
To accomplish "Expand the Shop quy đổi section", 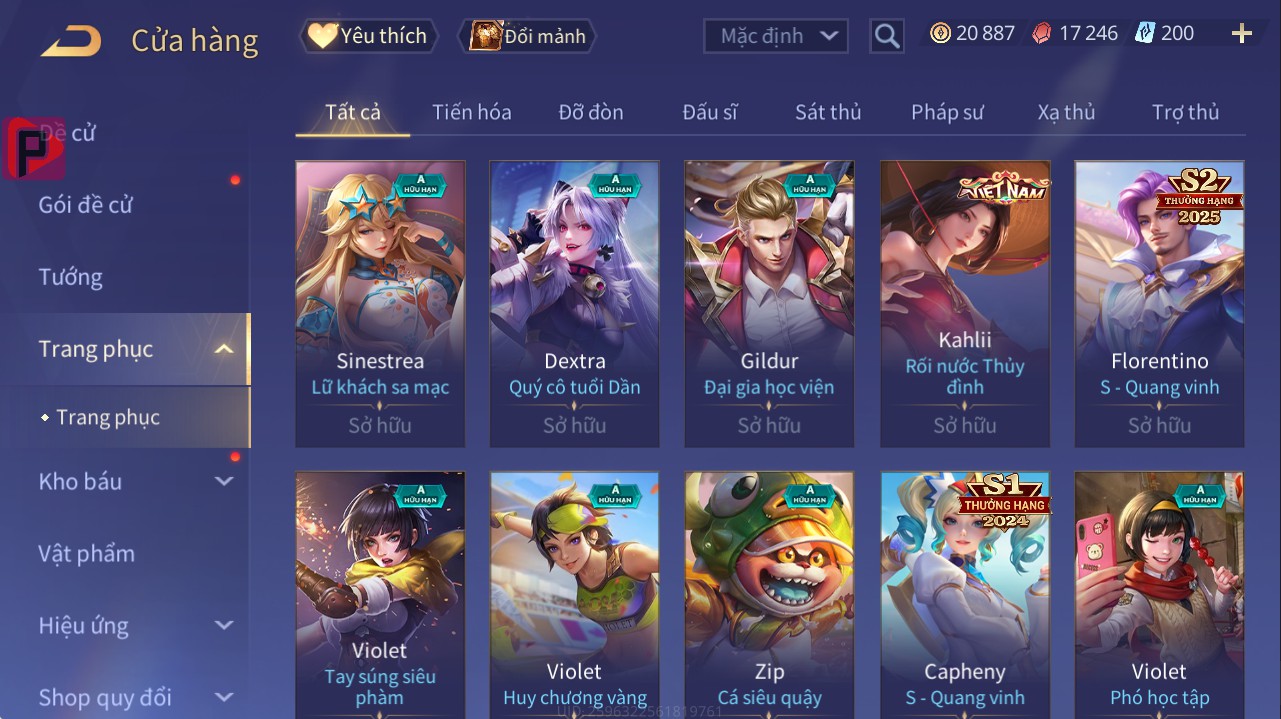I will pyautogui.click(x=224, y=697).
